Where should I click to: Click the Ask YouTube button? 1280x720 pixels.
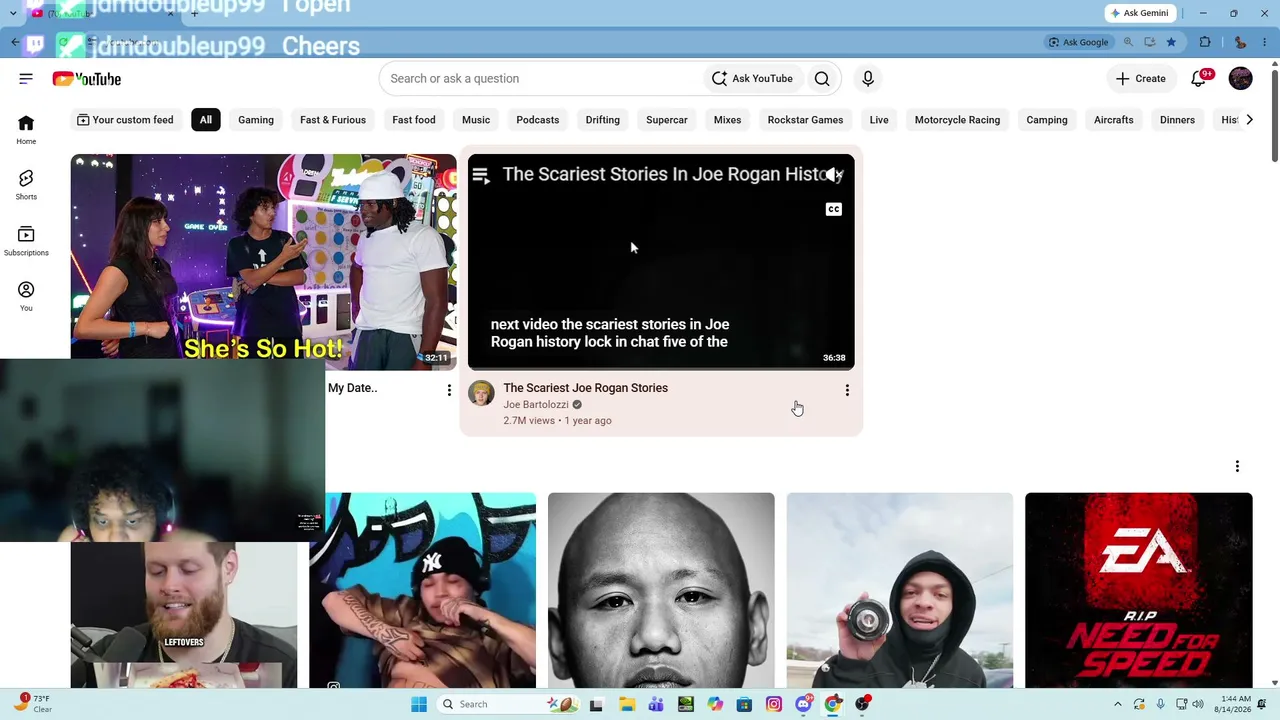pos(752,79)
